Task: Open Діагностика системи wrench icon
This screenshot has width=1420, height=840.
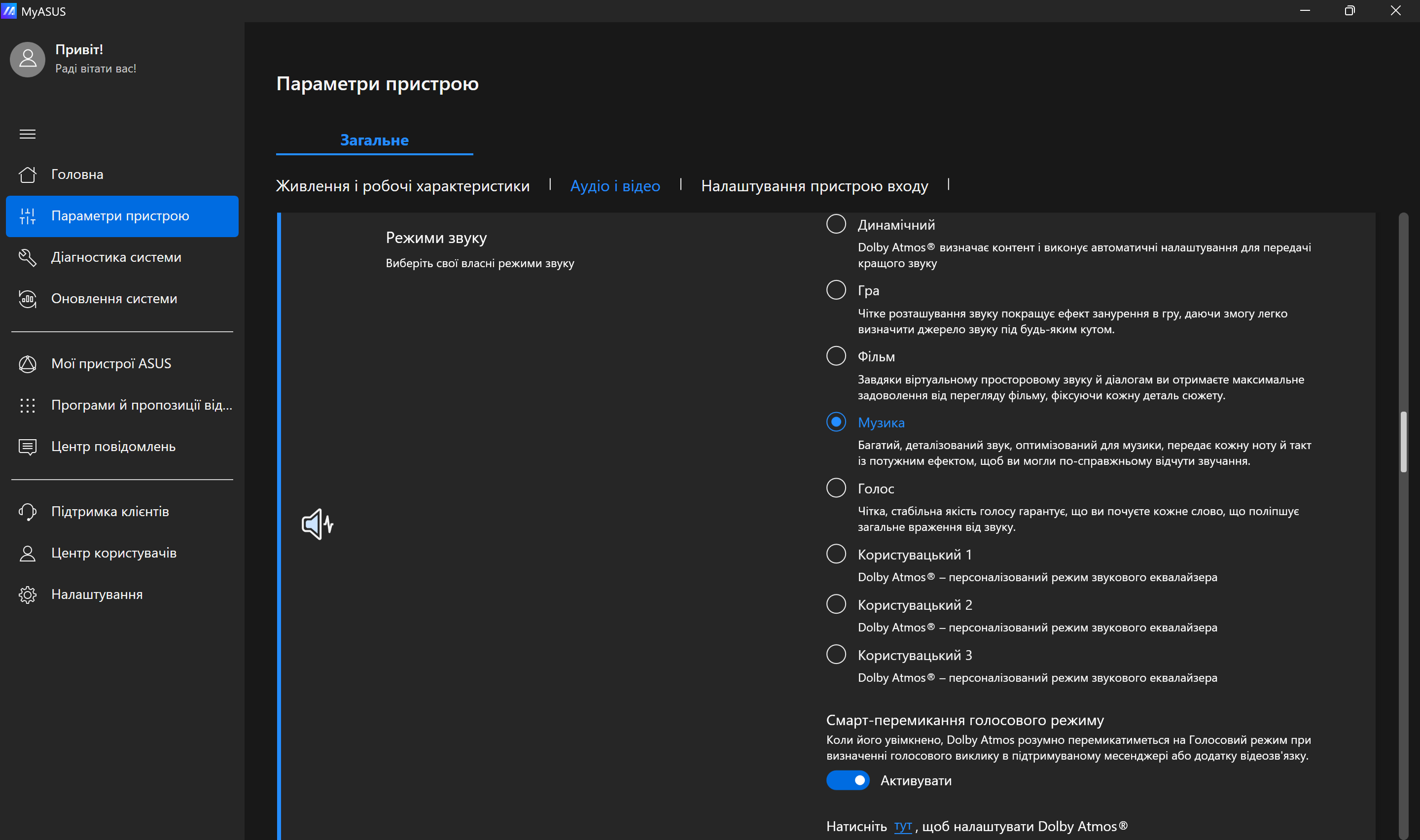Action: (x=27, y=257)
